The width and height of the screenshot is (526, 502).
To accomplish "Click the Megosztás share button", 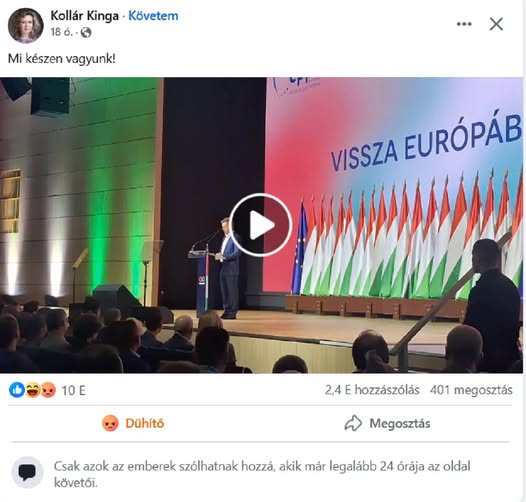I will [387, 423].
